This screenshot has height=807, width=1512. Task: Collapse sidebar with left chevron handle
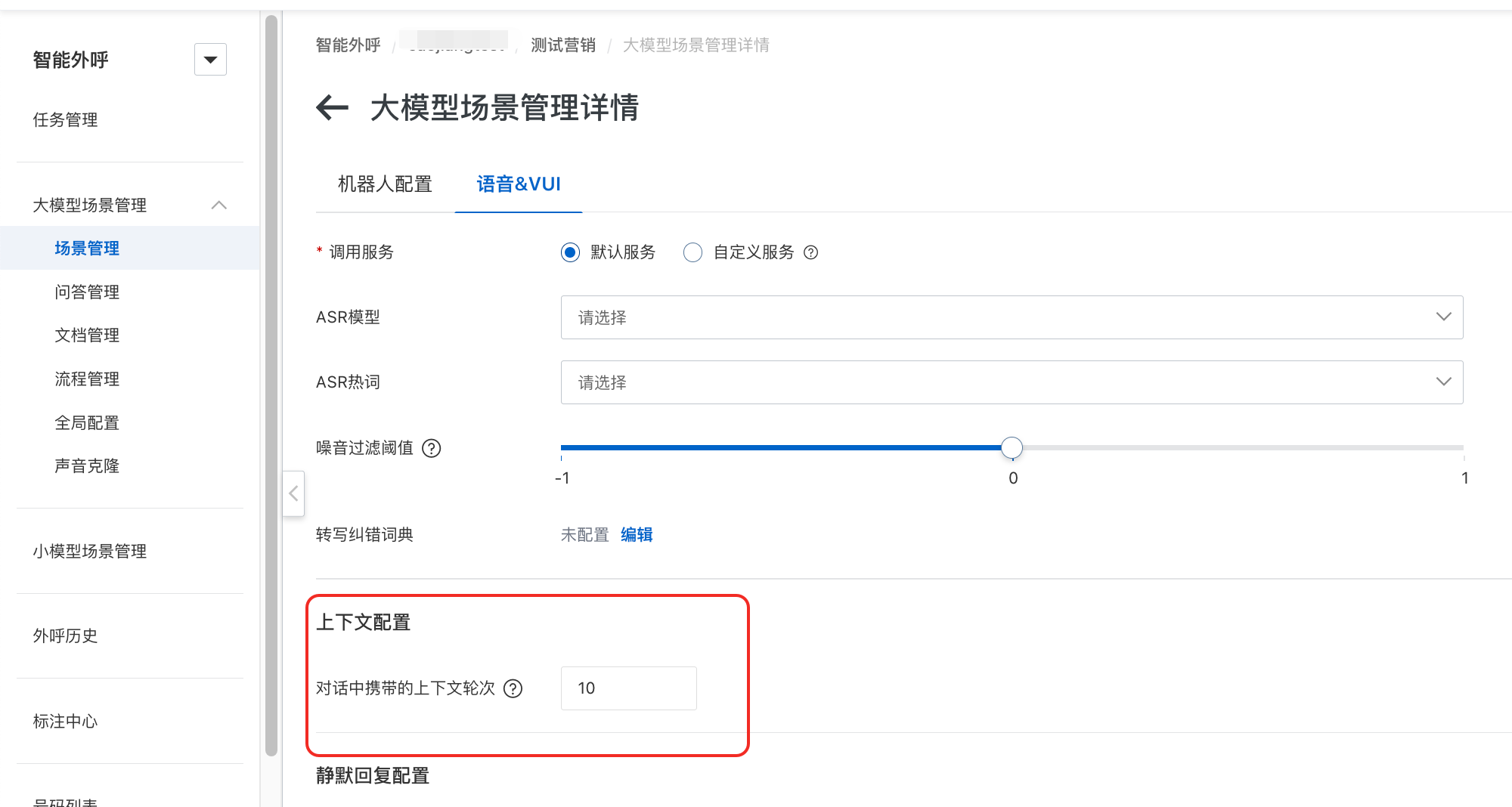tap(293, 493)
